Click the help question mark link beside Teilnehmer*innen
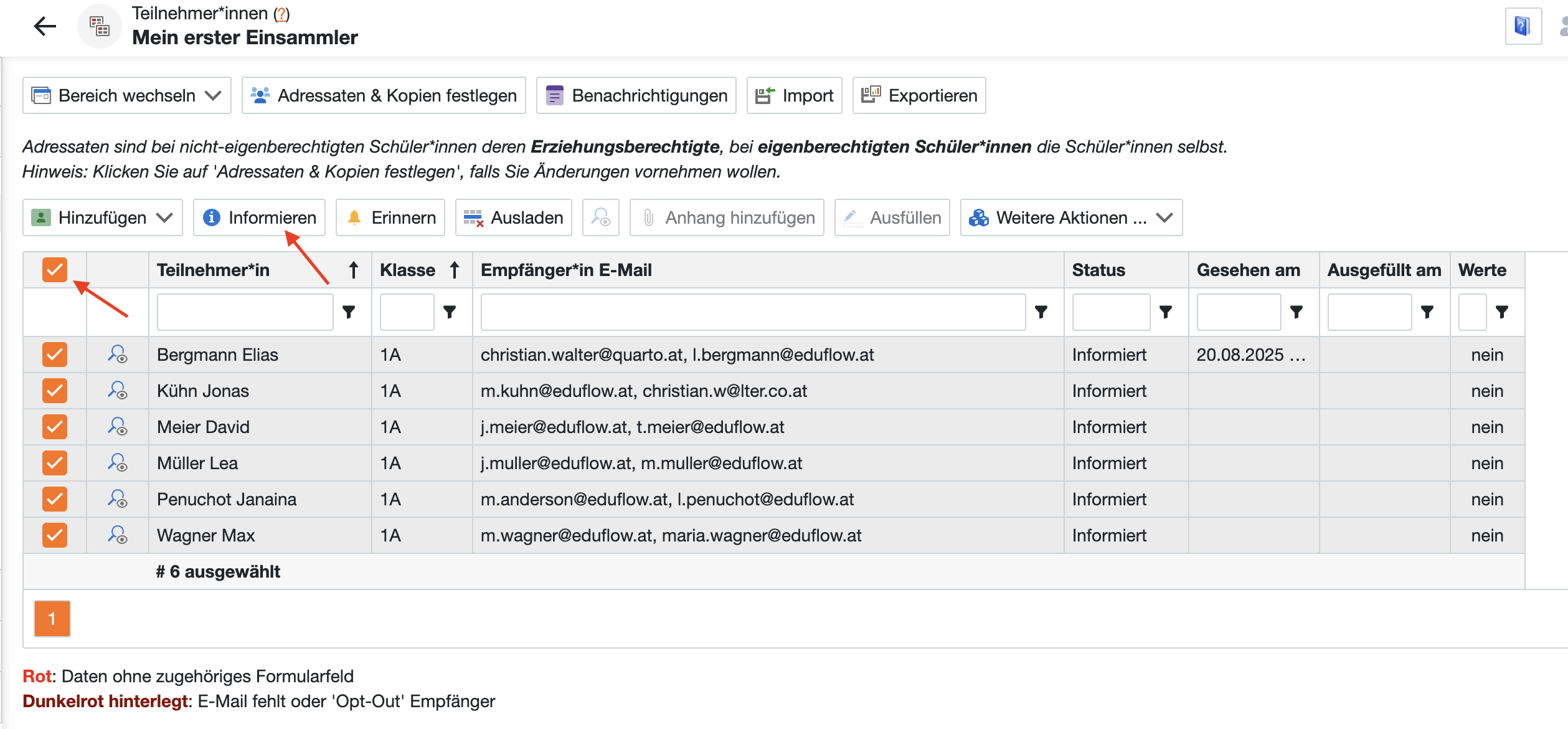 click(281, 14)
